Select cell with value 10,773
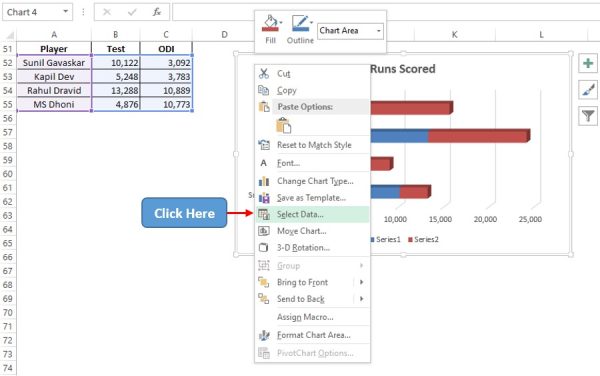 click(166, 104)
